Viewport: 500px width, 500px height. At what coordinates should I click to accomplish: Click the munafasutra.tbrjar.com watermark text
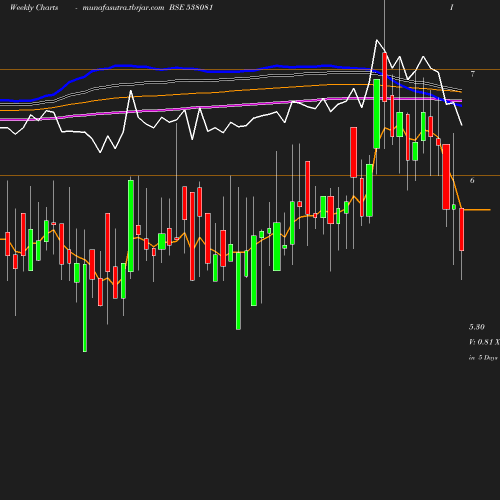coord(123,8)
